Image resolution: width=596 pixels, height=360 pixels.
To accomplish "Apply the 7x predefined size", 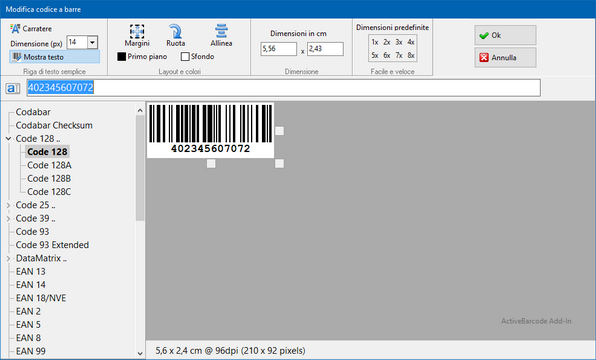I will pos(399,56).
